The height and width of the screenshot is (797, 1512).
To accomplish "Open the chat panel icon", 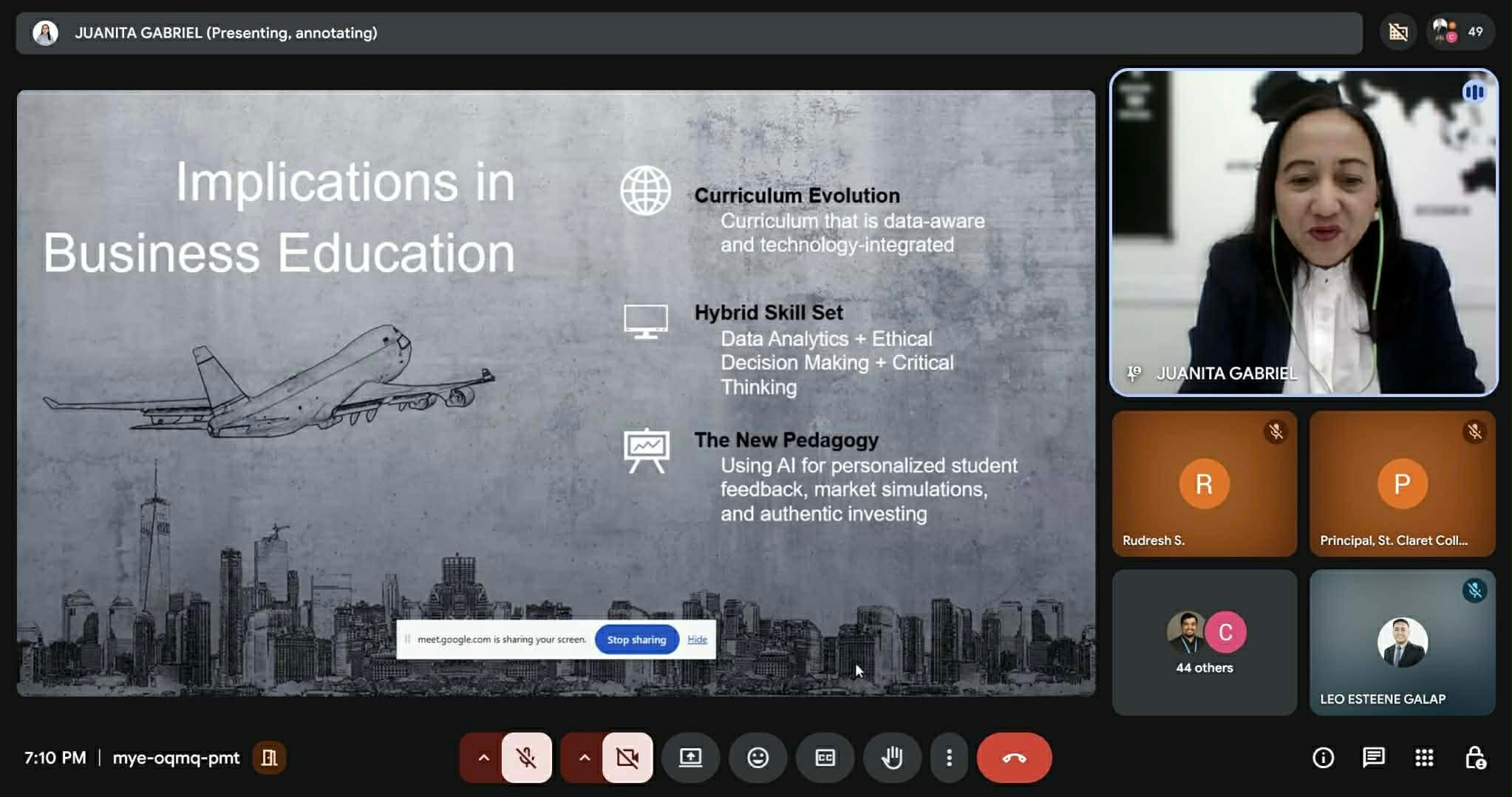I will (1373, 758).
